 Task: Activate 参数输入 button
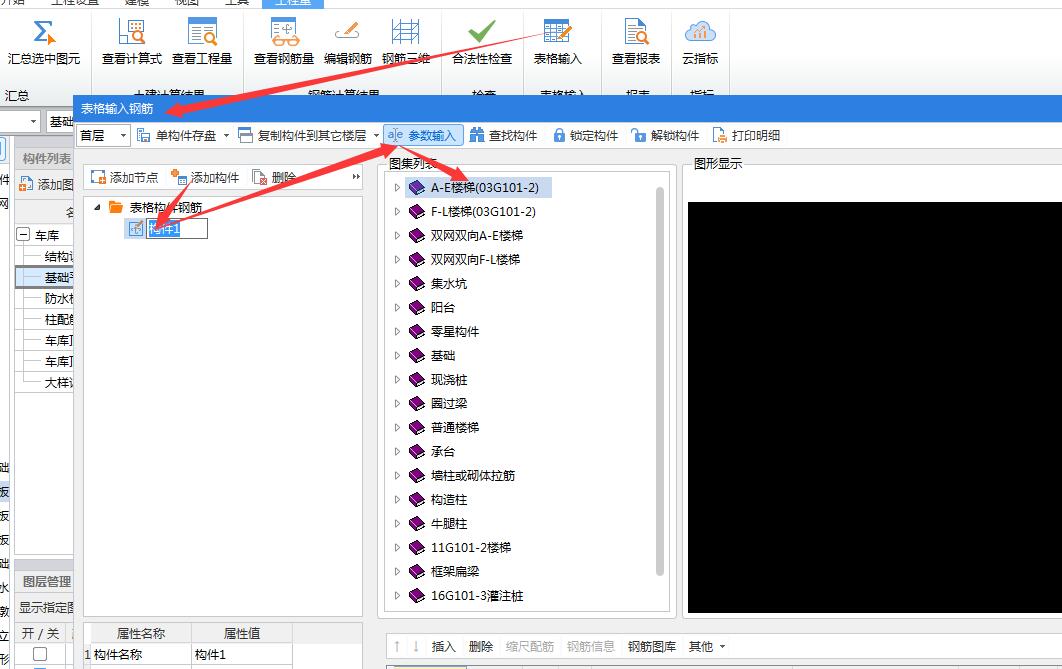tap(423, 135)
